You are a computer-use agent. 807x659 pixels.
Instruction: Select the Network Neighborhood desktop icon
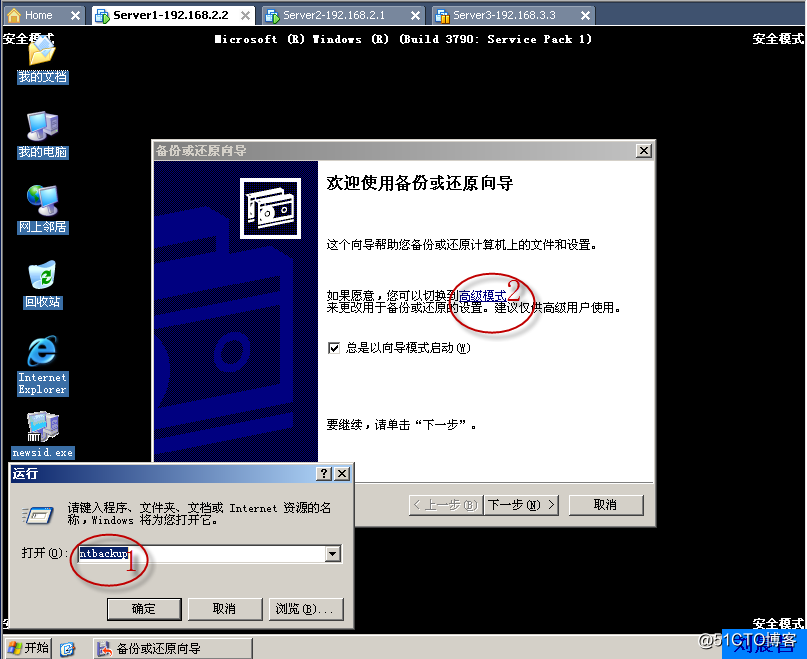42,210
